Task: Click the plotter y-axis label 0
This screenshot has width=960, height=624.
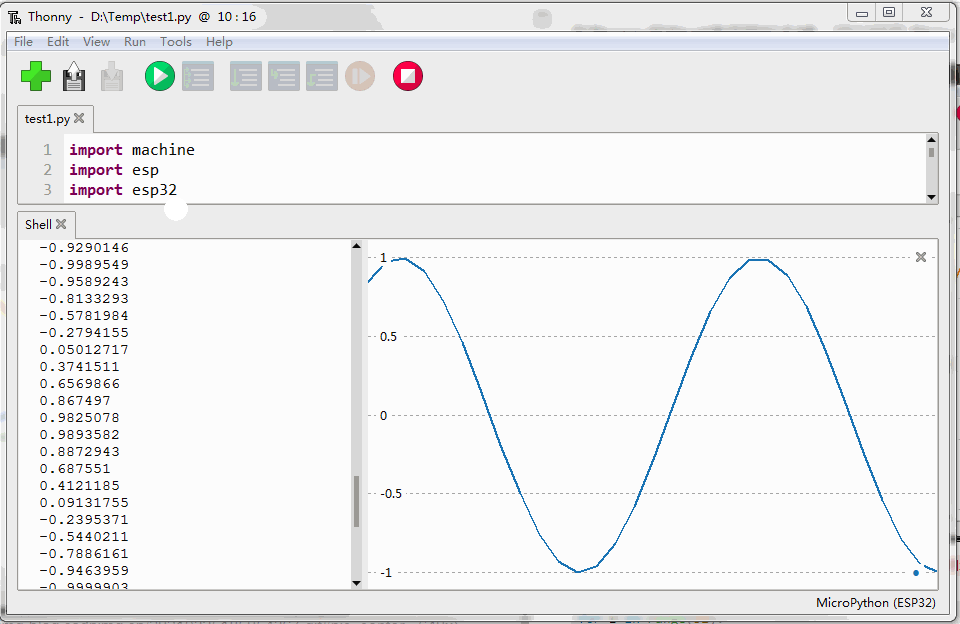Action: coord(383,416)
